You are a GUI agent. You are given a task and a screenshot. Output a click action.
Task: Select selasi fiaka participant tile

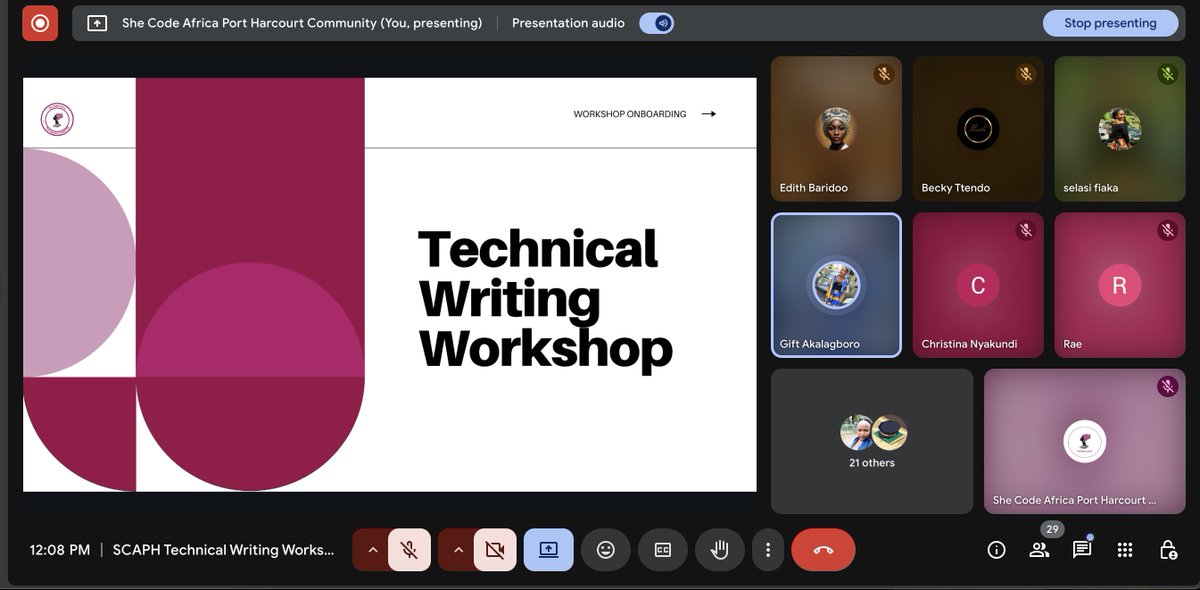coord(1120,129)
